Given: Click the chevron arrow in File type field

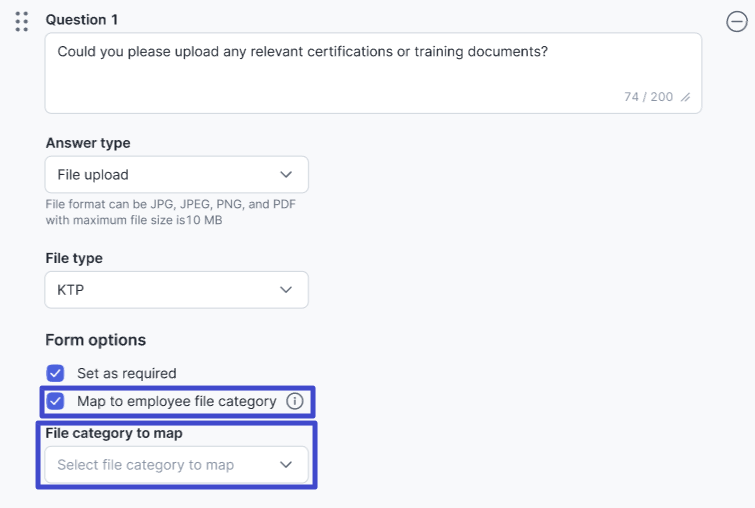Looking at the screenshot, I should [286, 290].
